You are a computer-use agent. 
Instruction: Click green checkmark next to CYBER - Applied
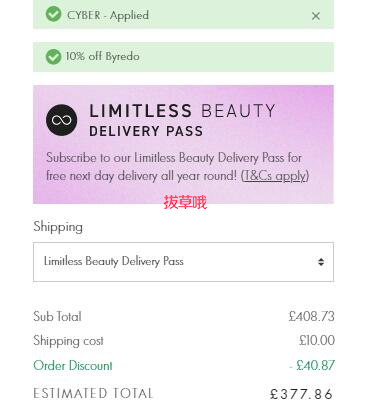point(53,14)
